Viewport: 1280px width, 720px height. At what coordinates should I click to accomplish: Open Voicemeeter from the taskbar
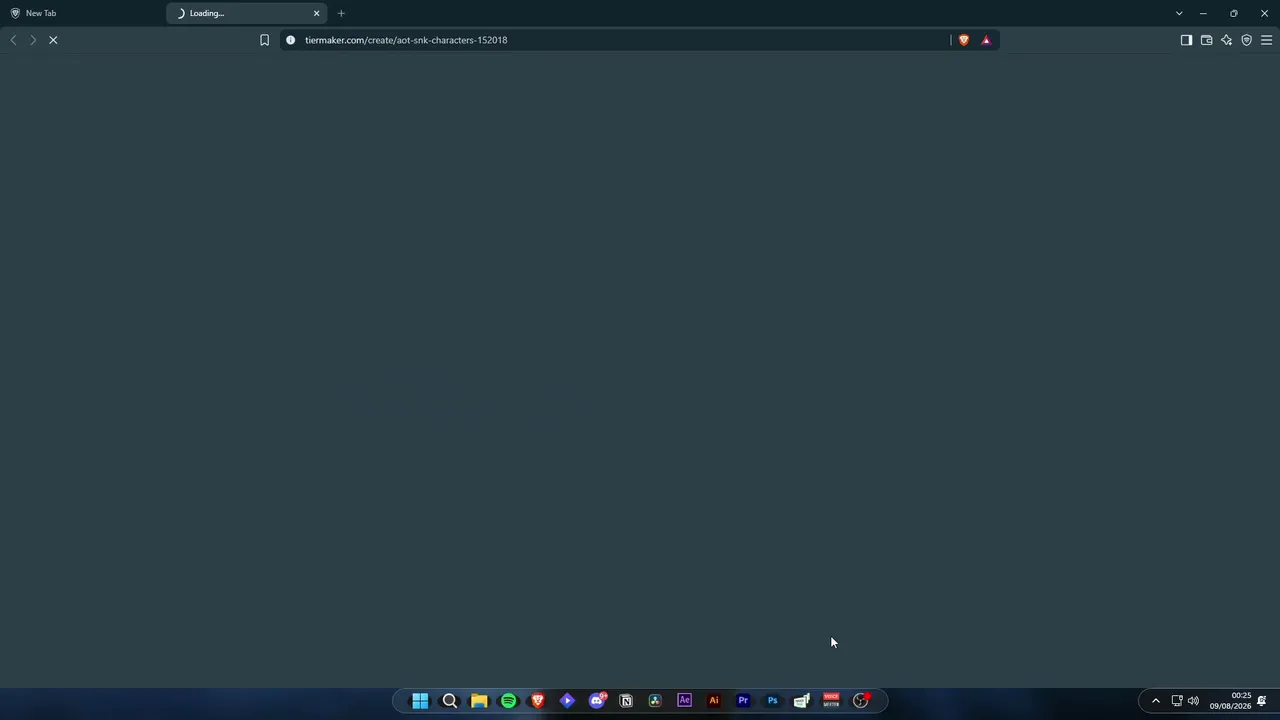pos(831,701)
